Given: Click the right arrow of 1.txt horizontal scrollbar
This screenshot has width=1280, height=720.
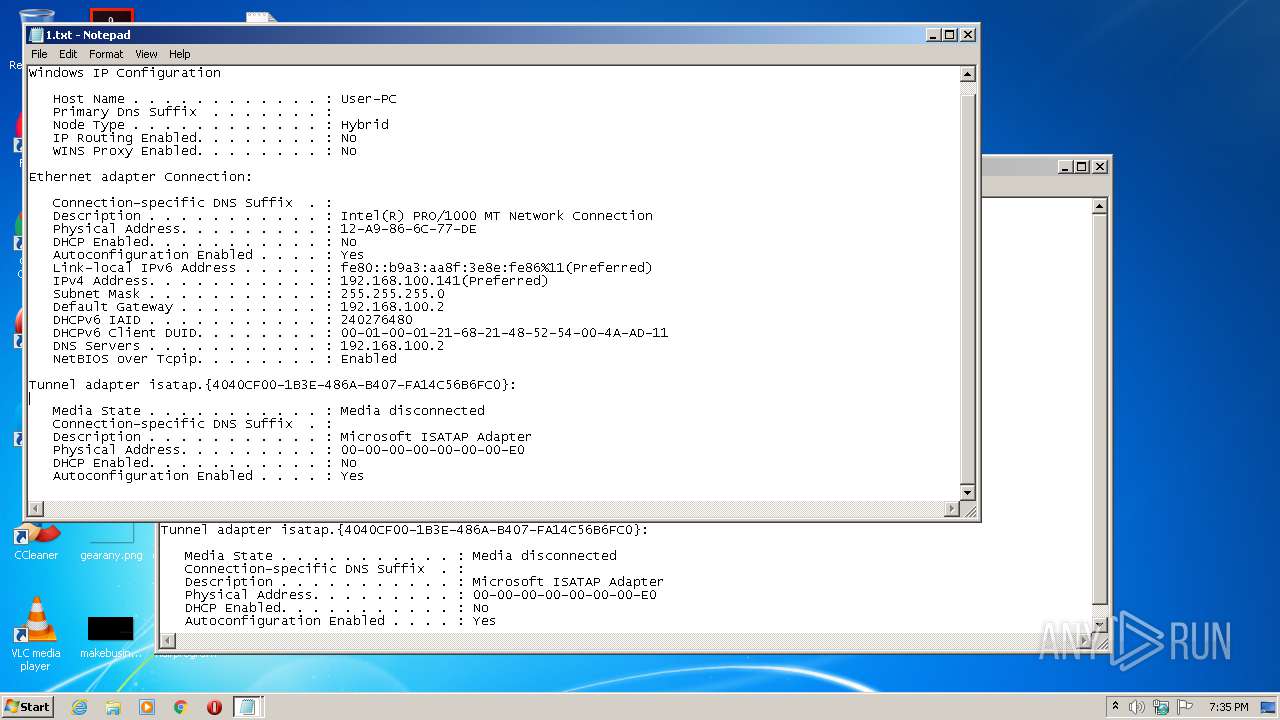Looking at the screenshot, I should tap(952, 509).
